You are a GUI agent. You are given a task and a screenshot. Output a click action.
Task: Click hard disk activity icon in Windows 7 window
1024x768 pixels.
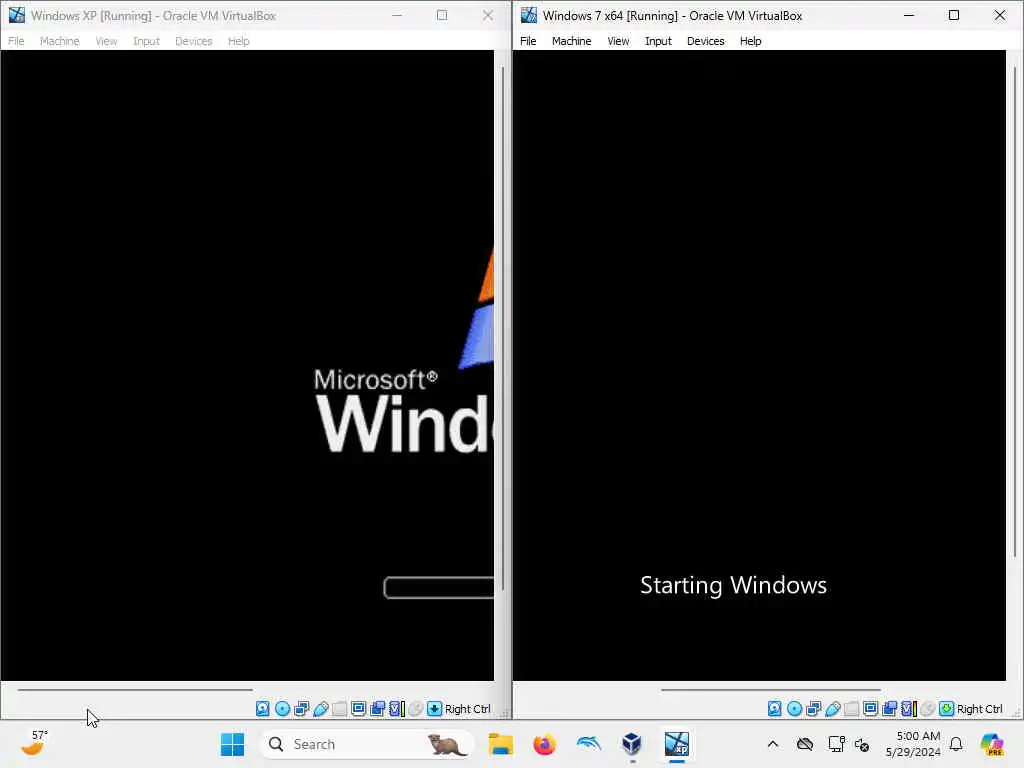(x=775, y=709)
